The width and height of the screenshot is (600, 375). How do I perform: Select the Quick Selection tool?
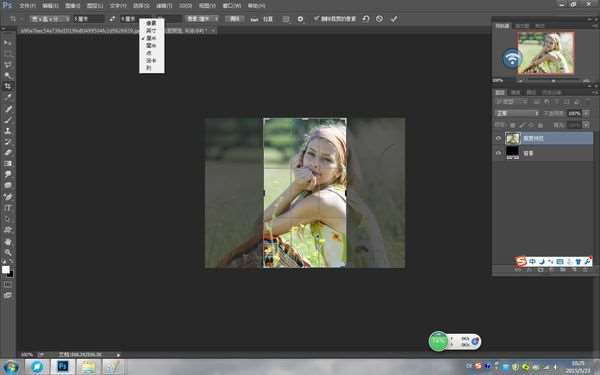pyautogui.click(x=8, y=75)
